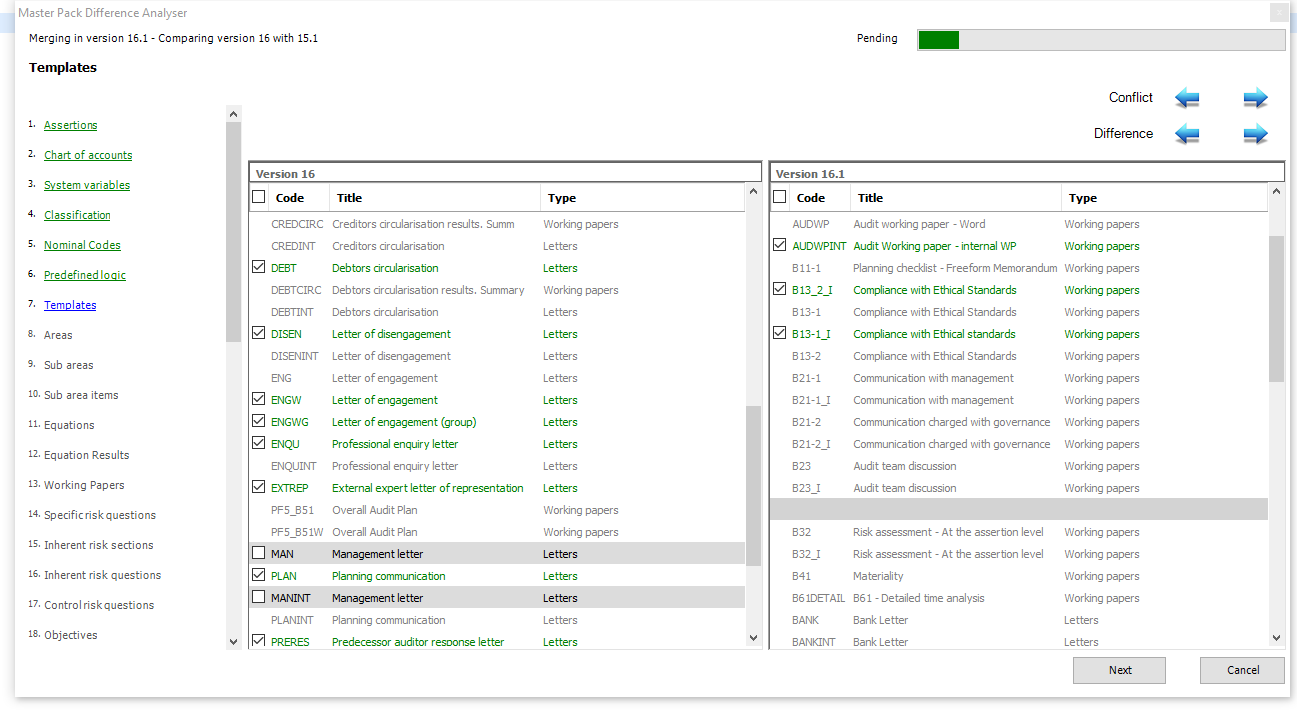Toggle the select-all checkbox in Version 16 header

tap(259, 197)
